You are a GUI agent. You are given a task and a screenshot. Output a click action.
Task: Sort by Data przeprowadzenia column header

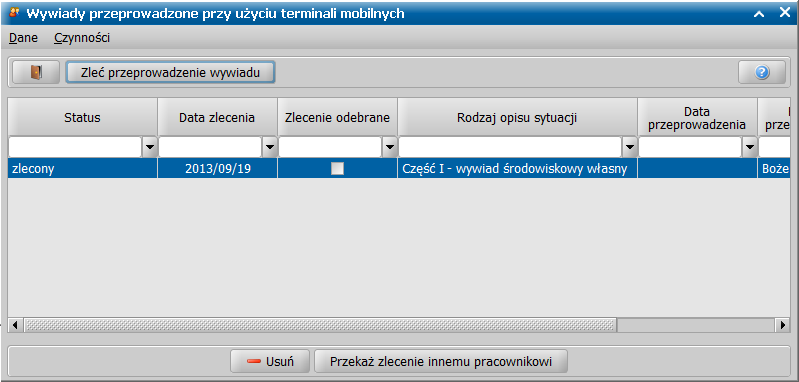pyautogui.click(x=697, y=118)
